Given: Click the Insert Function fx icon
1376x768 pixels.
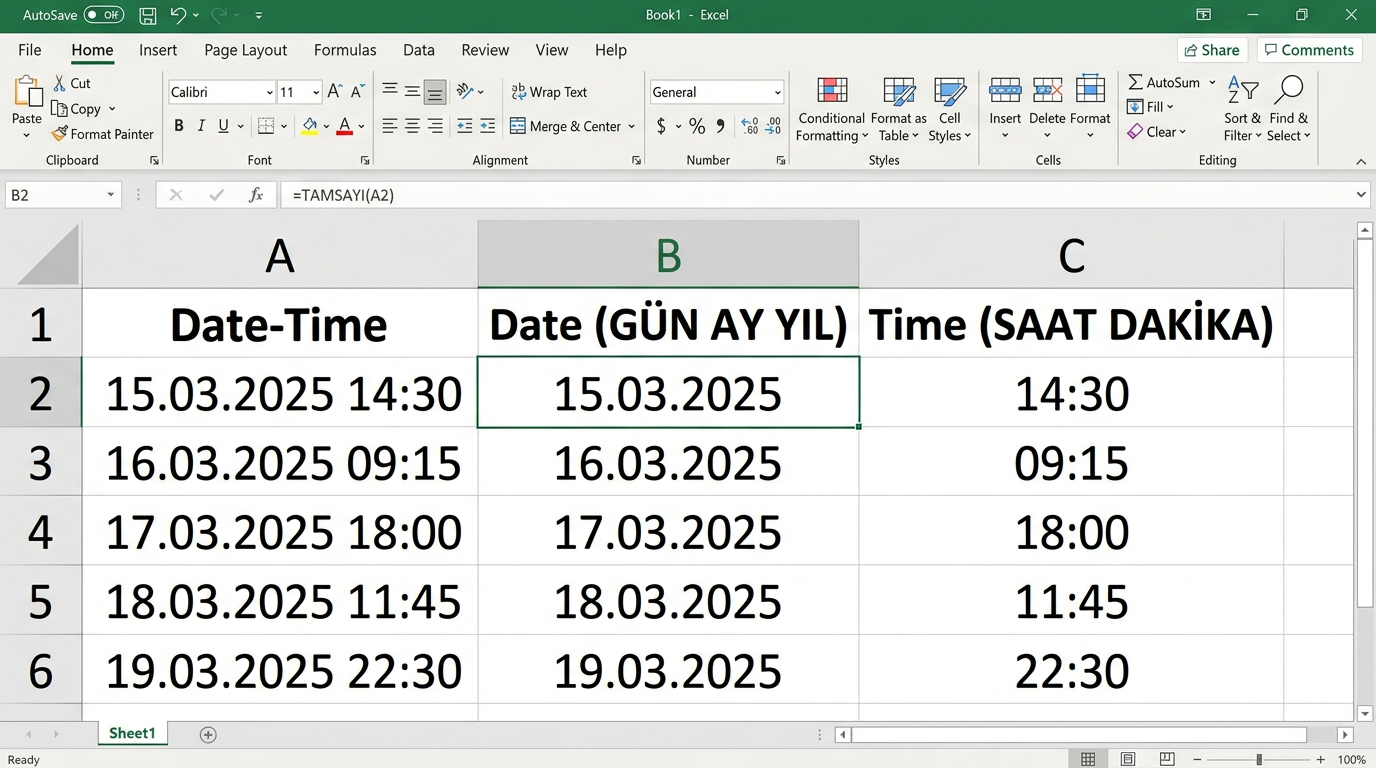Looking at the screenshot, I should point(256,195).
